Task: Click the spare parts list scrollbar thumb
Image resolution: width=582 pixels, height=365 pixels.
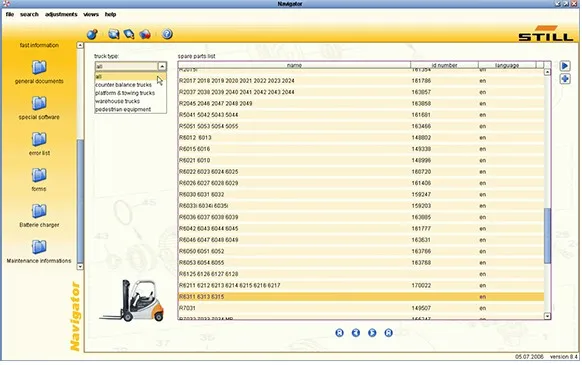Action: (547, 236)
